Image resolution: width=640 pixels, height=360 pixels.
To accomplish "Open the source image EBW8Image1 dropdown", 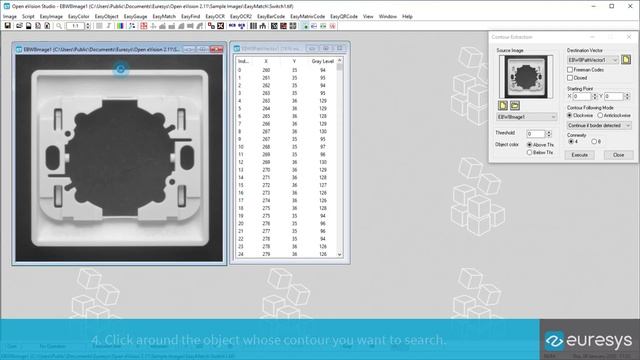I will coord(527,117).
